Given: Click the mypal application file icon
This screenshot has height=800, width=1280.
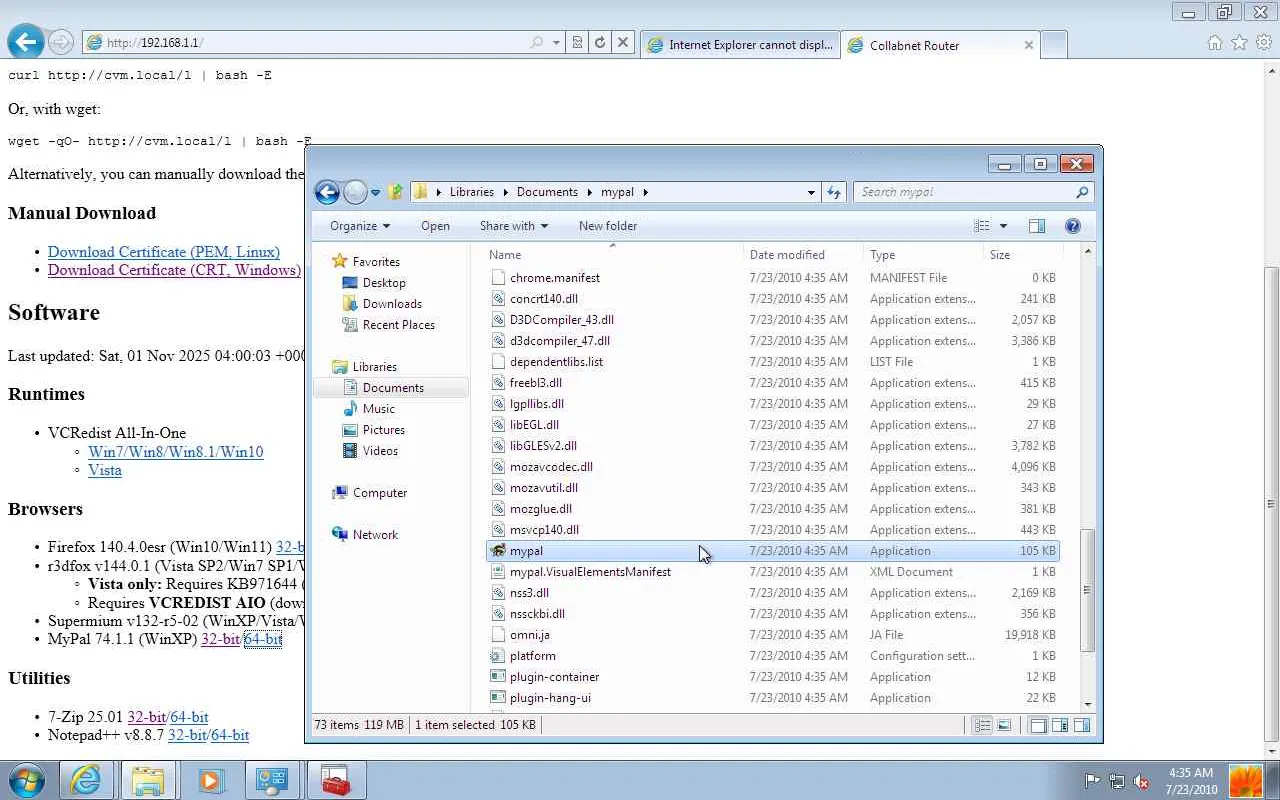Looking at the screenshot, I should (x=498, y=551).
